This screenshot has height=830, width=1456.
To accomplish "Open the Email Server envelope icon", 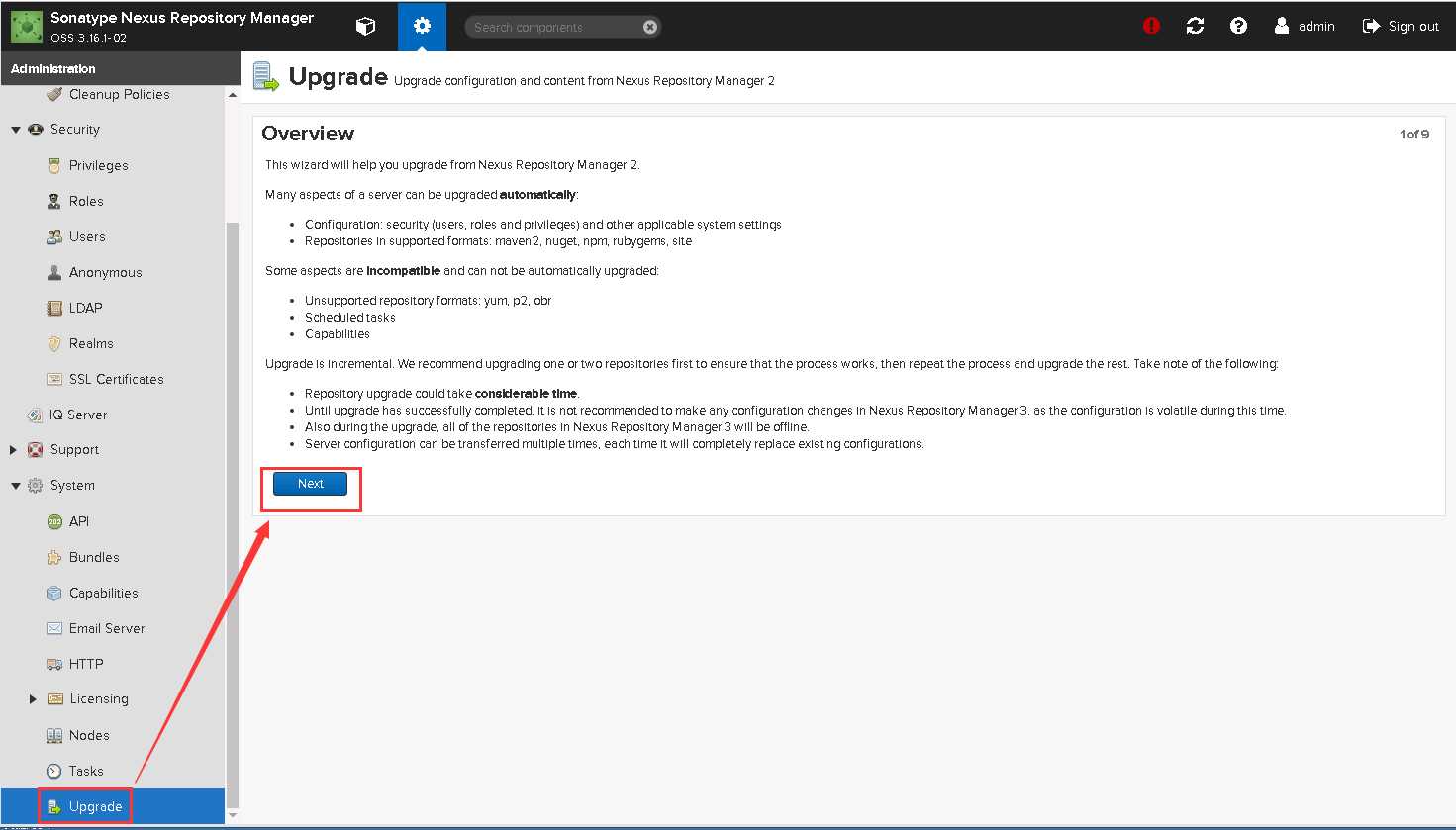I will point(54,628).
